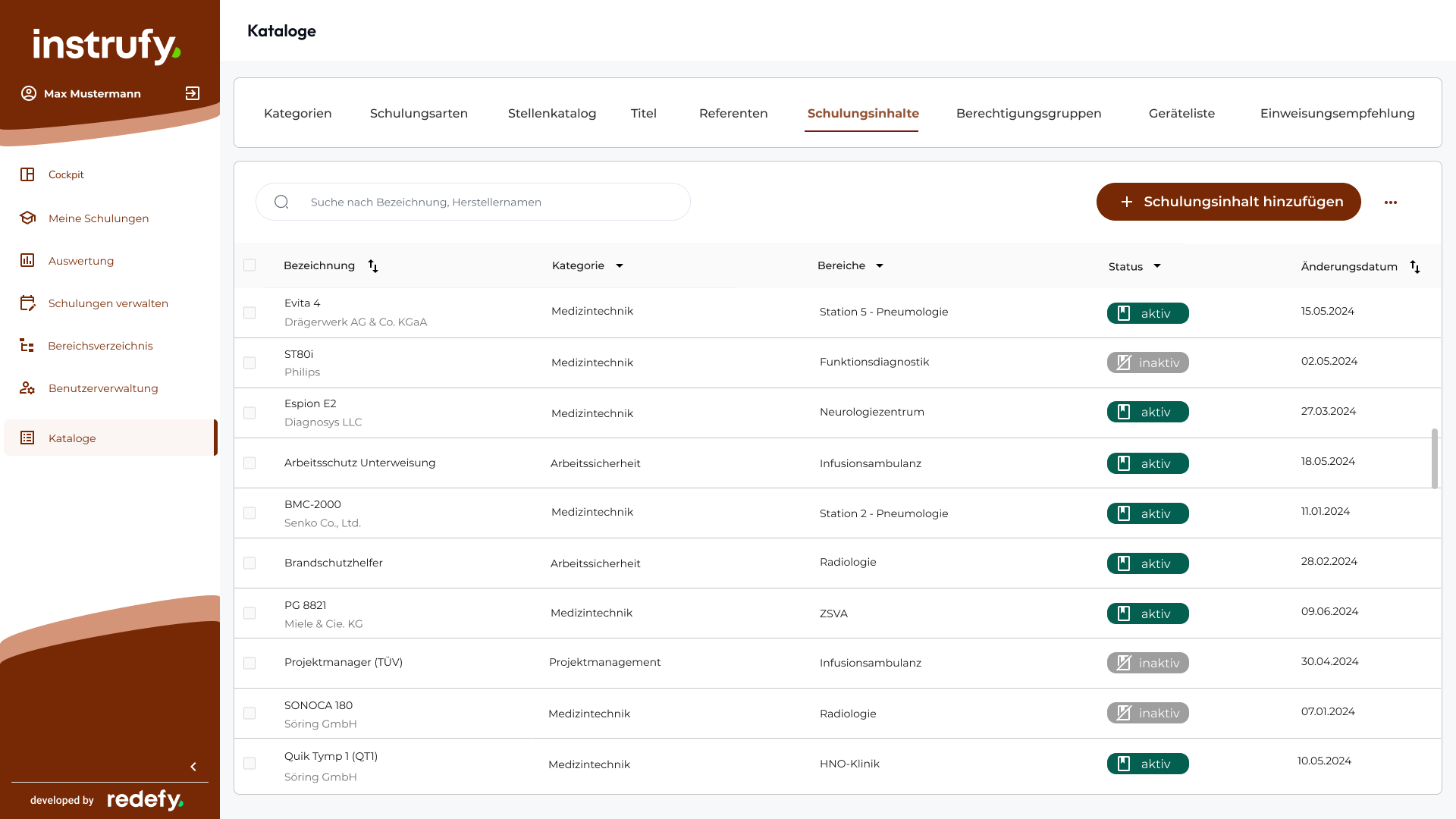Open the Kategorie column filter dropdown
The width and height of the screenshot is (1456, 819).
[620, 265]
